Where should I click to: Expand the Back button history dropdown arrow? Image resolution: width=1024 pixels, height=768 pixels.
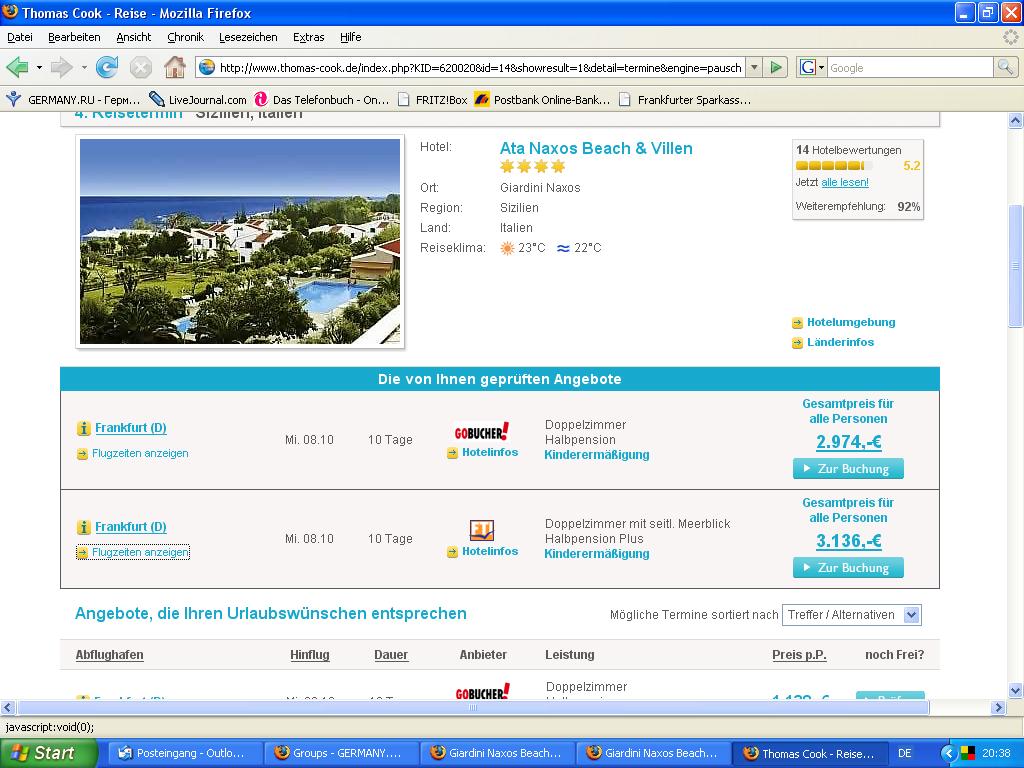point(39,67)
